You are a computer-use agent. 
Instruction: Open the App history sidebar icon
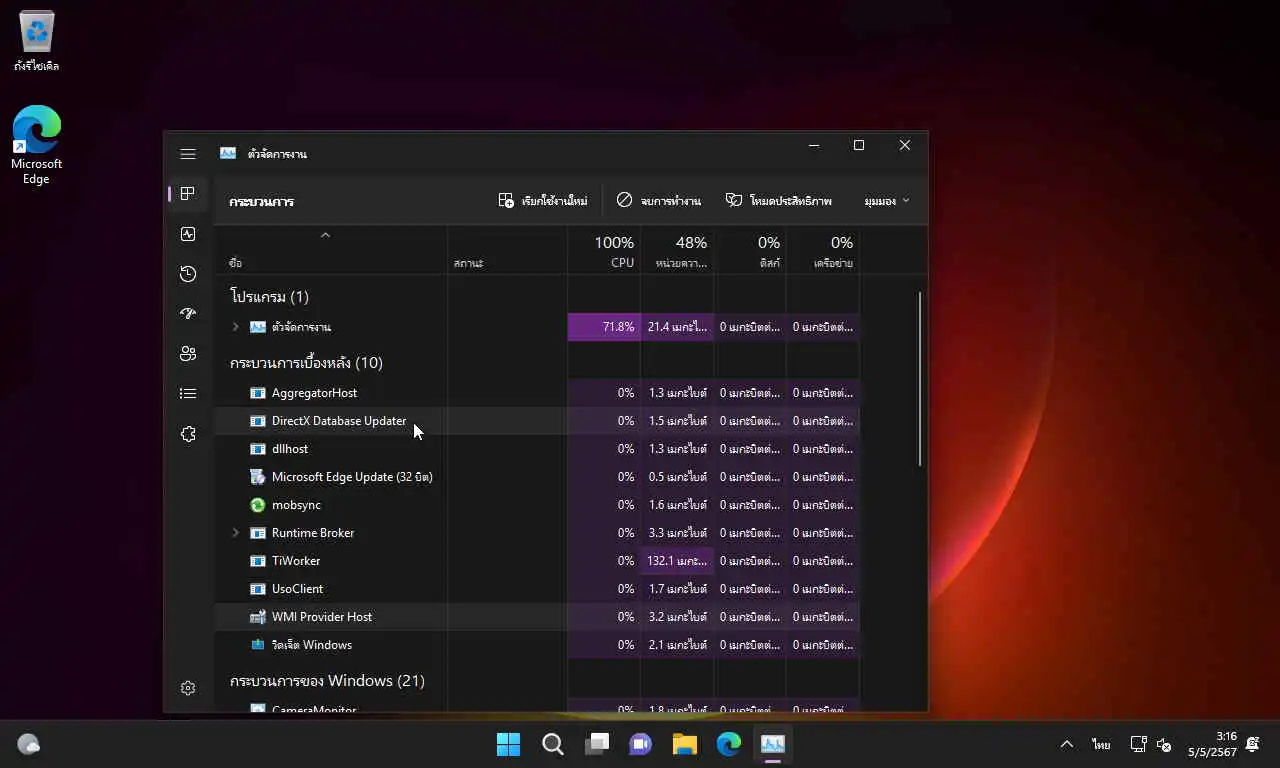(188, 274)
